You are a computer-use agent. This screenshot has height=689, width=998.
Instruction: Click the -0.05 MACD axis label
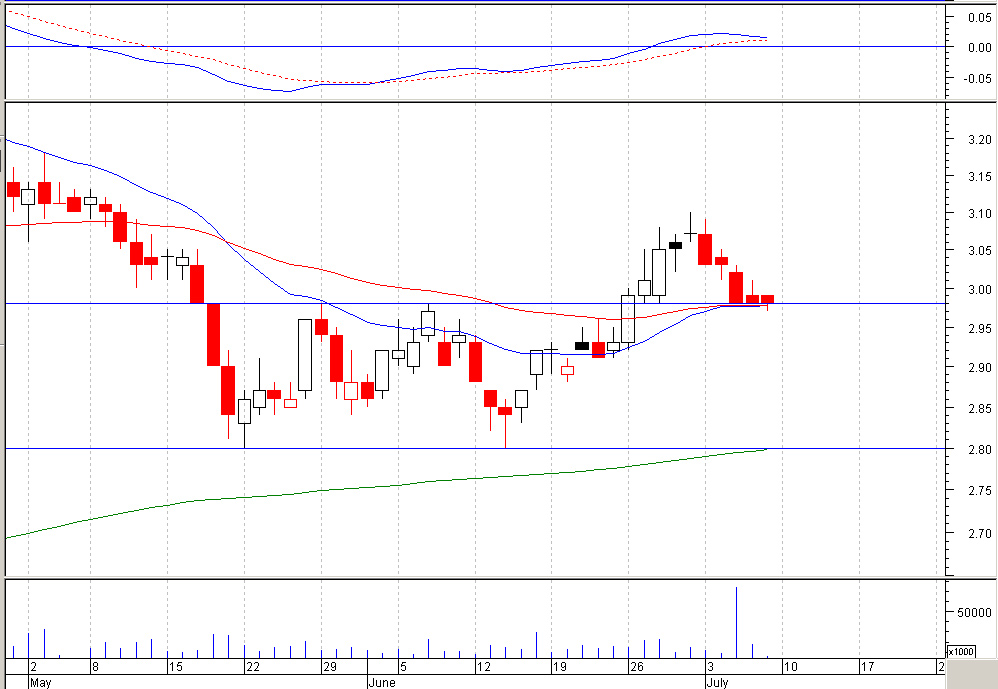978,78
